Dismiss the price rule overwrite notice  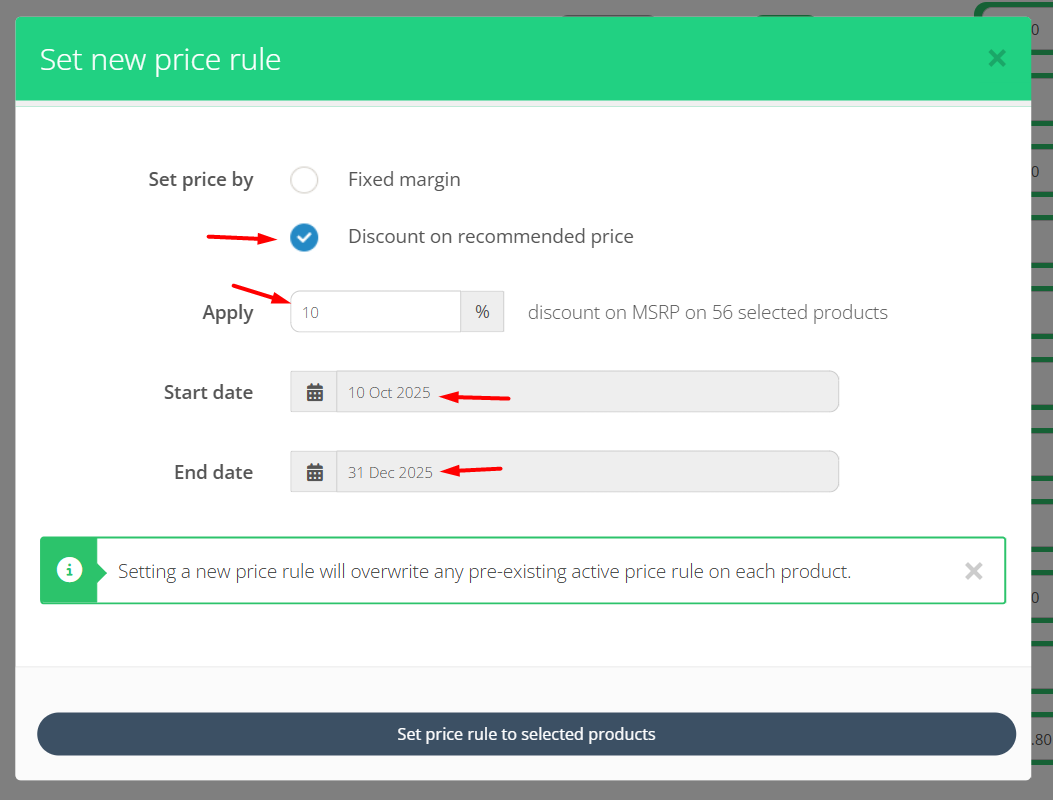click(x=973, y=571)
